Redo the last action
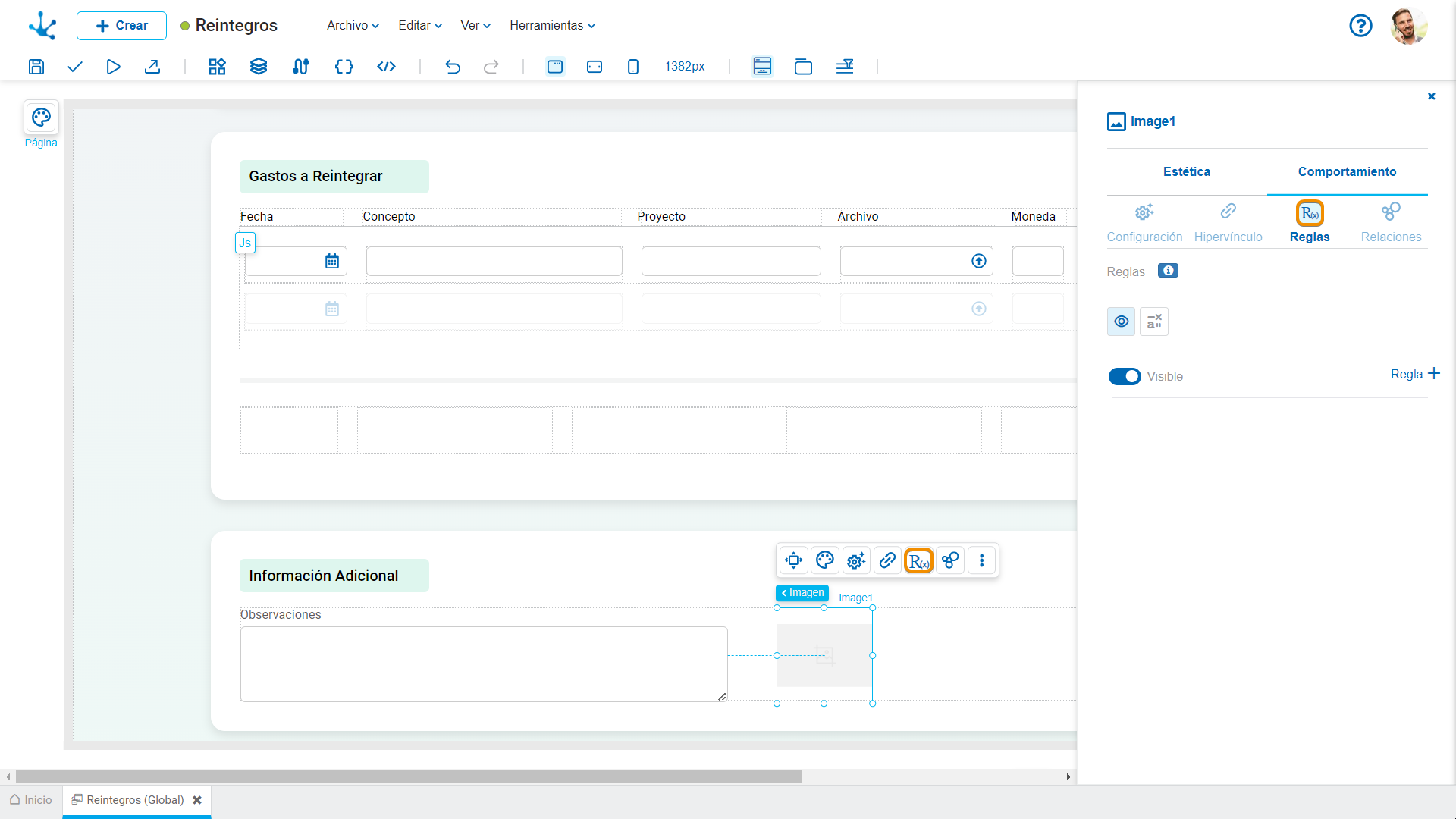Viewport: 1456px width, 819px height. [x=491, y=67]
